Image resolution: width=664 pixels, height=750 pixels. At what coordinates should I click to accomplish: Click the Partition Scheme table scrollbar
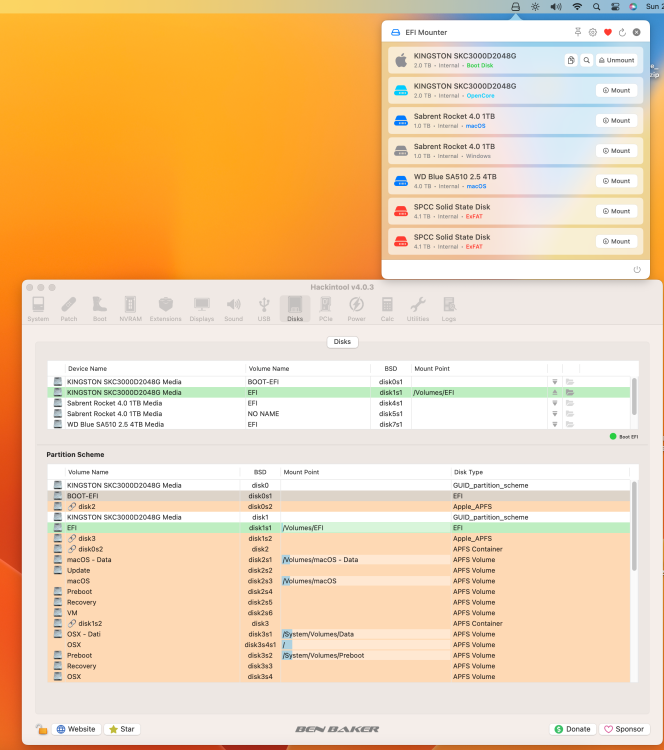[634, 526]
